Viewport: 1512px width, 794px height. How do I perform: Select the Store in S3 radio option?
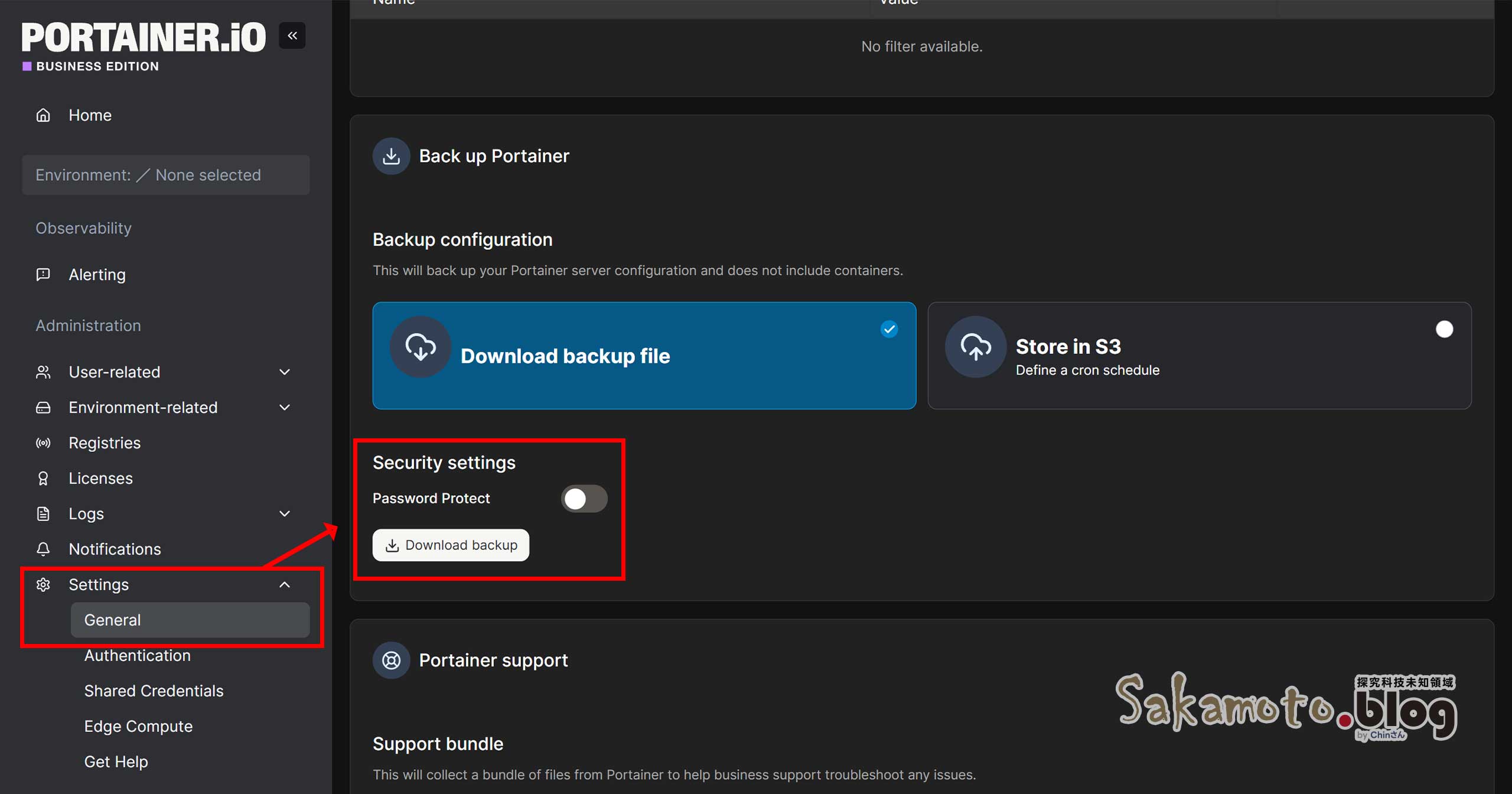[x=1444, y=329]
